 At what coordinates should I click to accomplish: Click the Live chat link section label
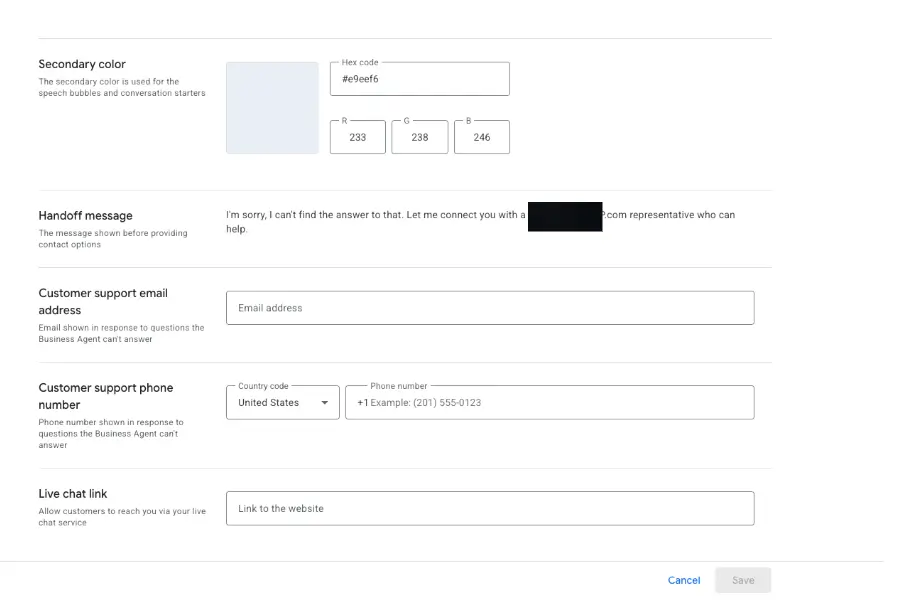(x=74, y=493)
